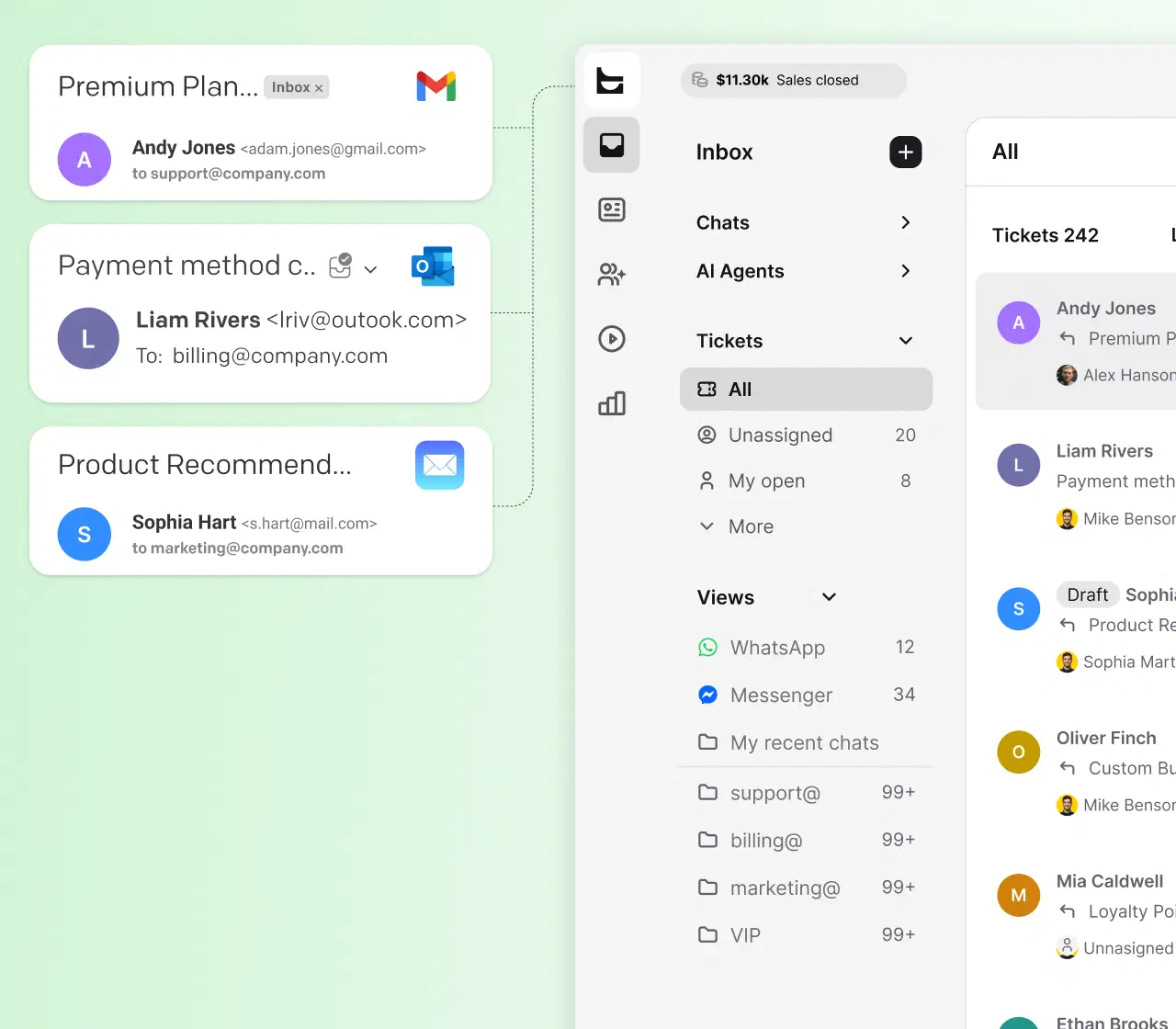The width and height of the screenshot is (1176, 1029).
Task: Select the All tickets filter
Action: click(806, 390)
